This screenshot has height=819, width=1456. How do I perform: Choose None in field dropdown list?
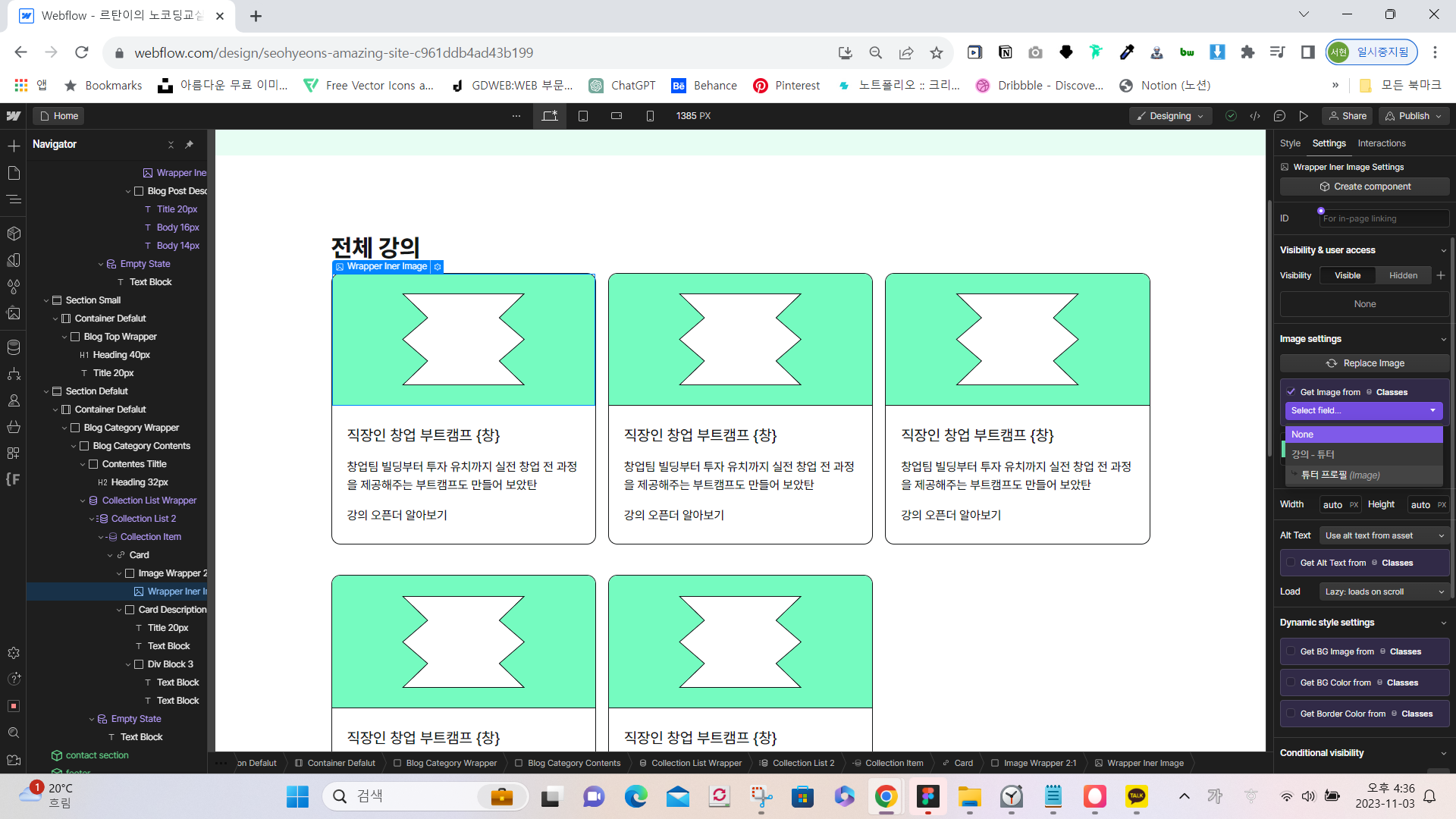(1363, 435)
